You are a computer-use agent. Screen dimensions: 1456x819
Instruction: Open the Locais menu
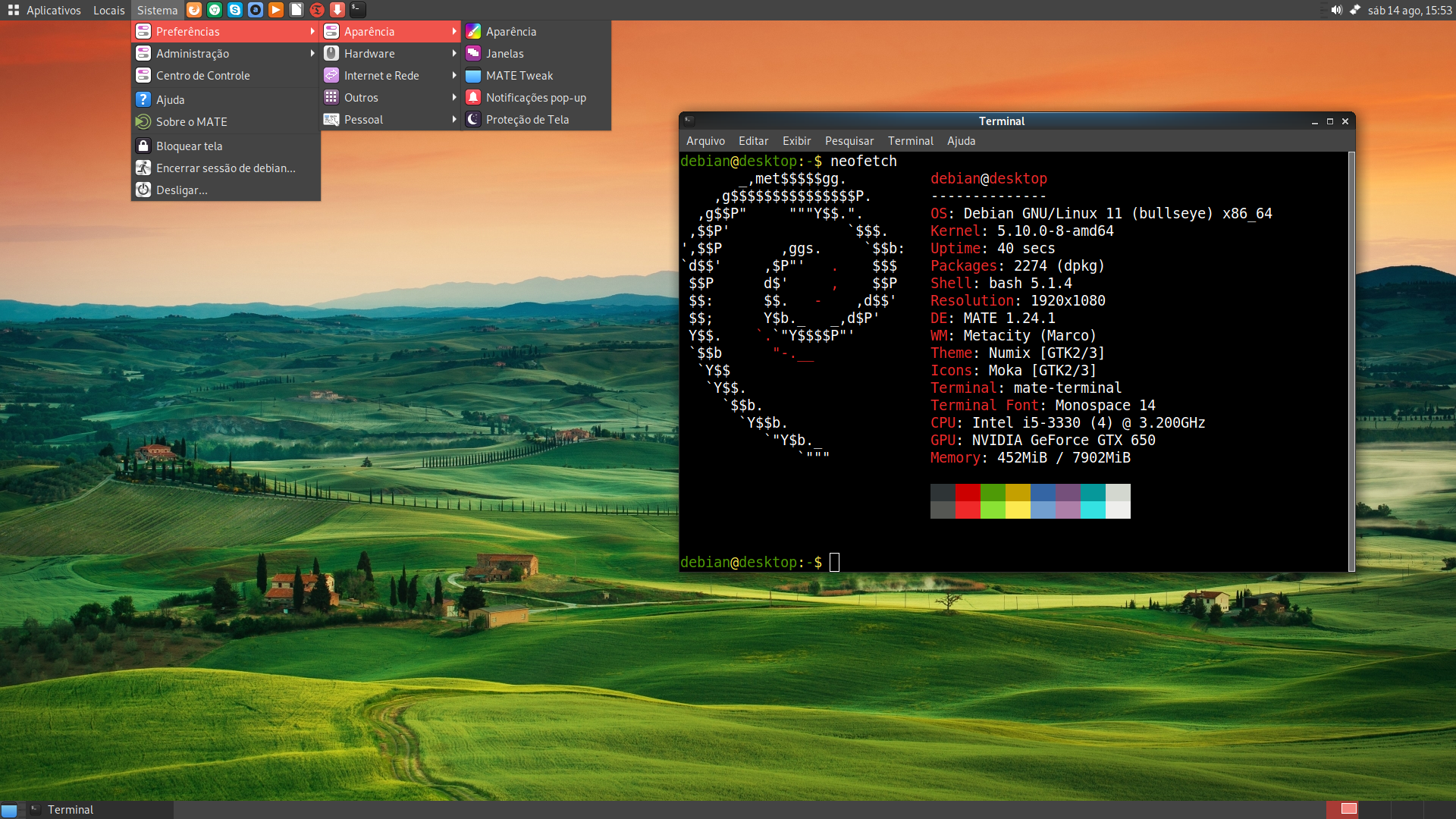[109, 10]
